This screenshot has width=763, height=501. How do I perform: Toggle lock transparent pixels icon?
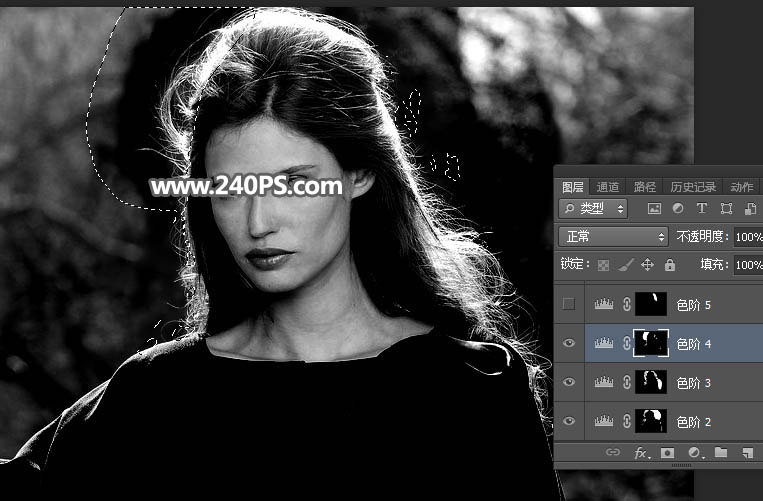point(603,265)
